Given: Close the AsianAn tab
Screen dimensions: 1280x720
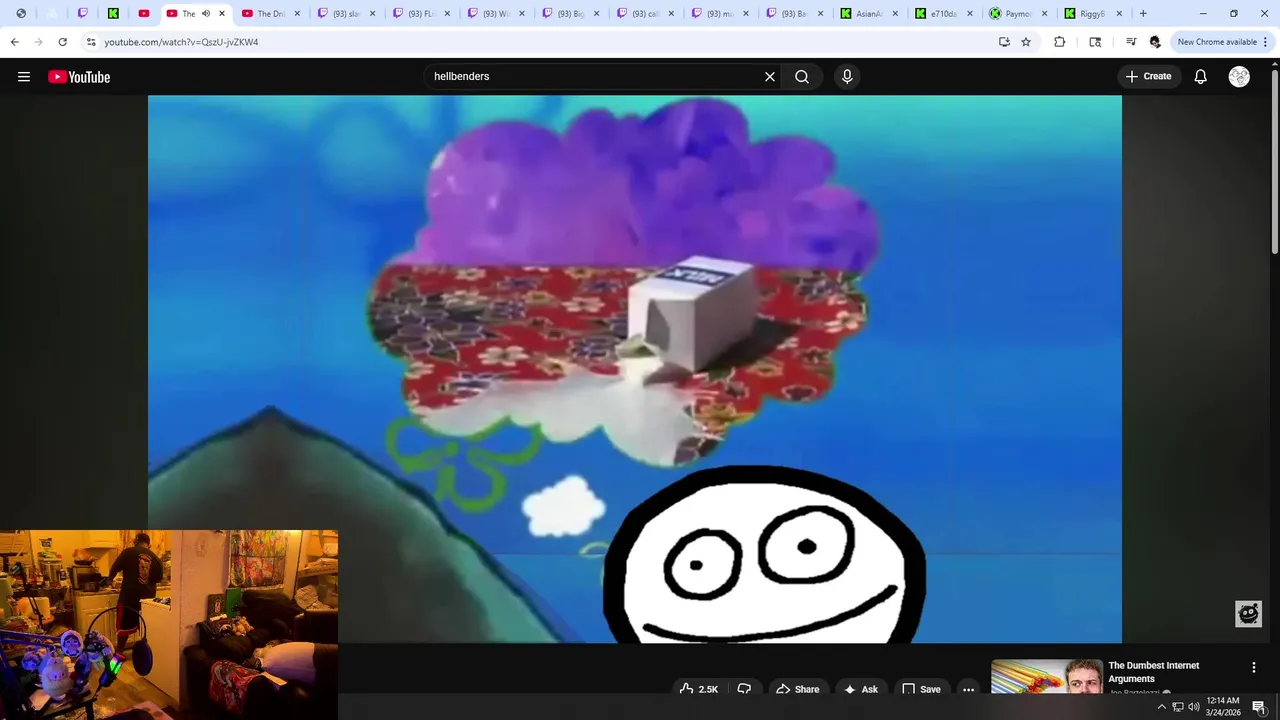Looking at the screenshot, I should coord(895,14).
